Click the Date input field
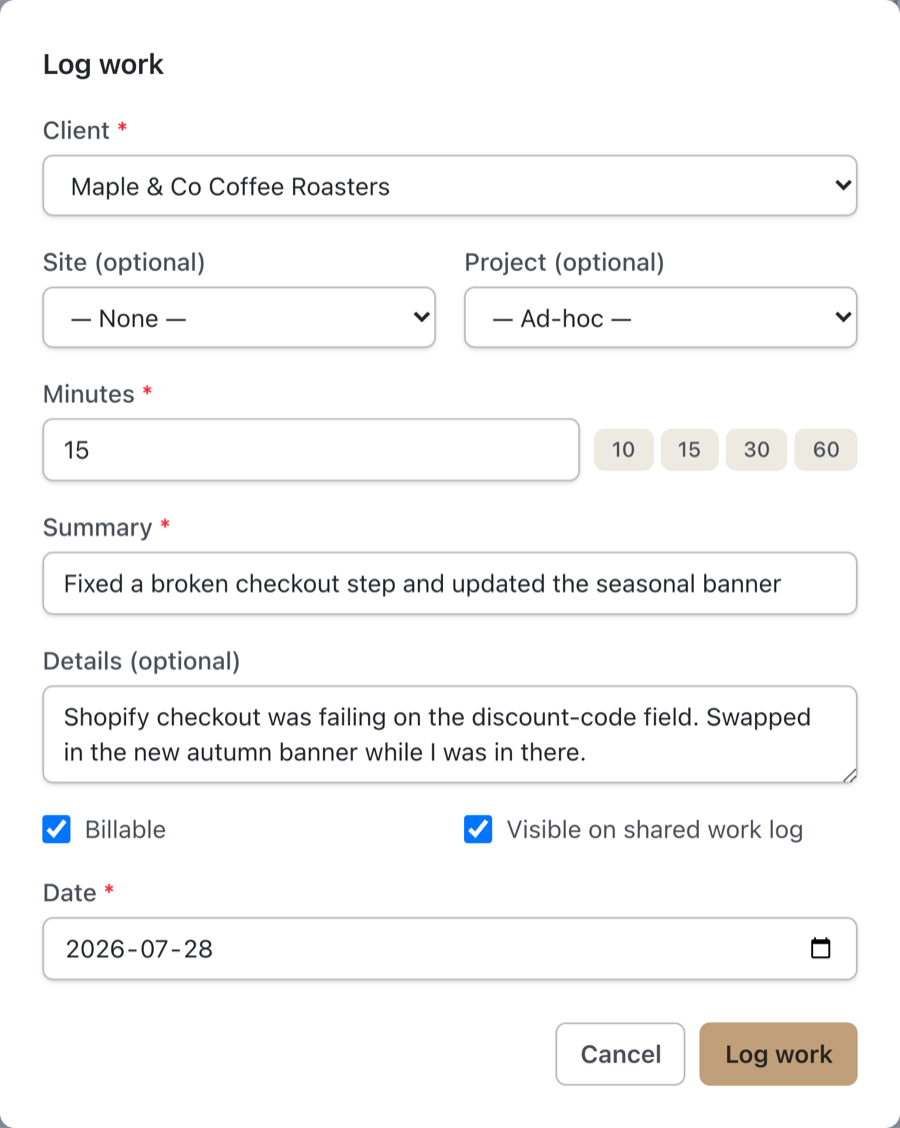900x1128 pixels. (450, 948)
